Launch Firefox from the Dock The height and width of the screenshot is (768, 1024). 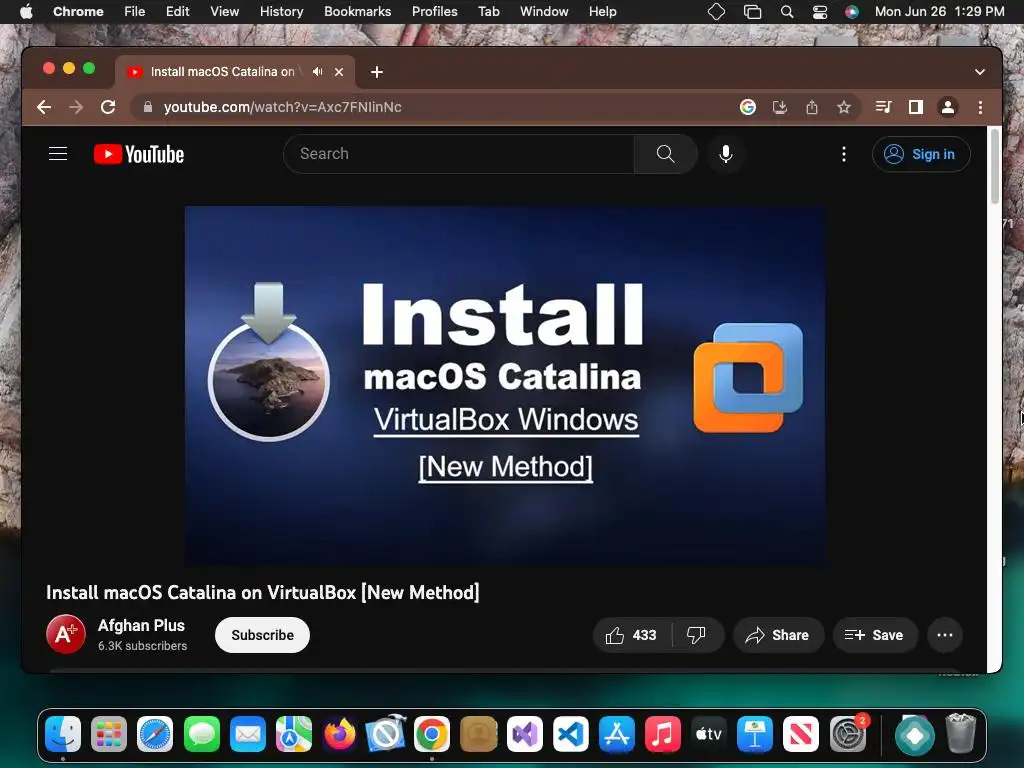[340, 735]
